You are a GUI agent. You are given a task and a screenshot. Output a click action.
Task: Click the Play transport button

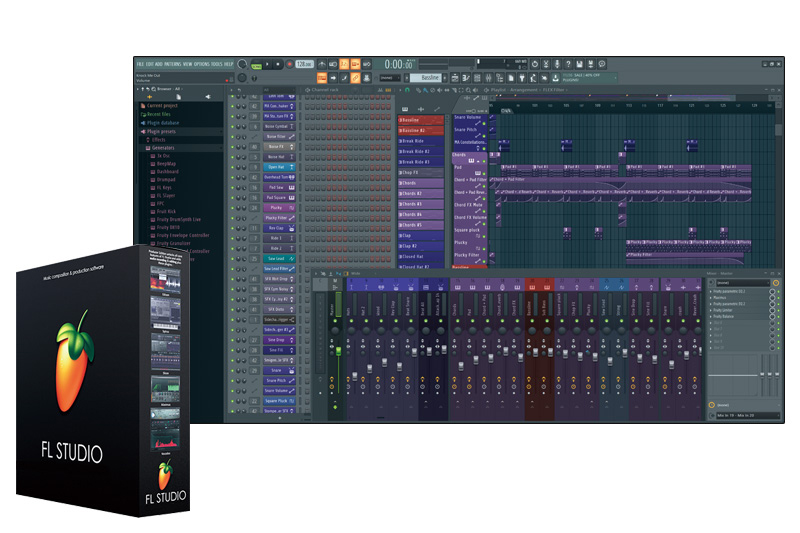click(x=267, y=64)
